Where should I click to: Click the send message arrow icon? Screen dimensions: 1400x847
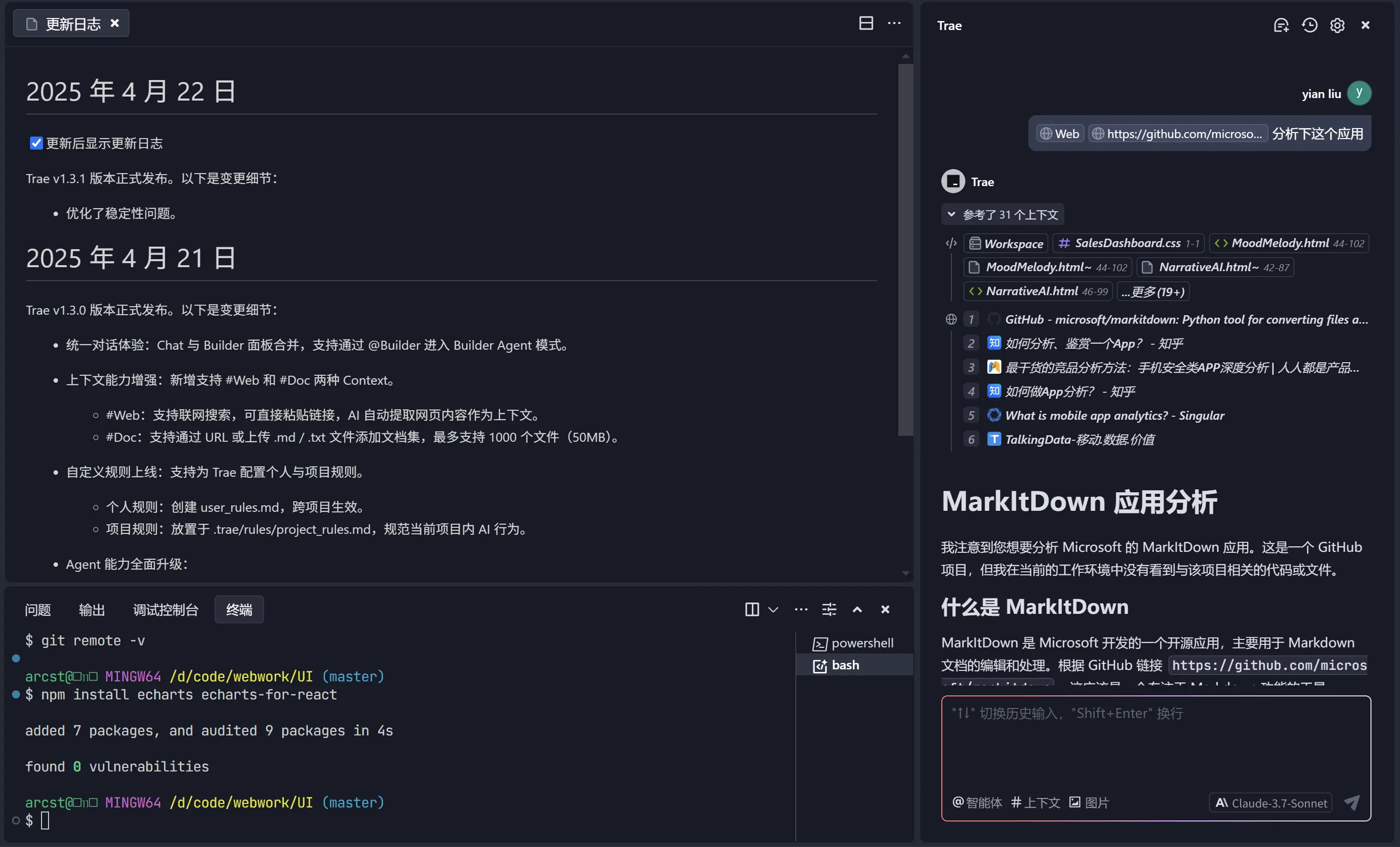pos(1352,802)
